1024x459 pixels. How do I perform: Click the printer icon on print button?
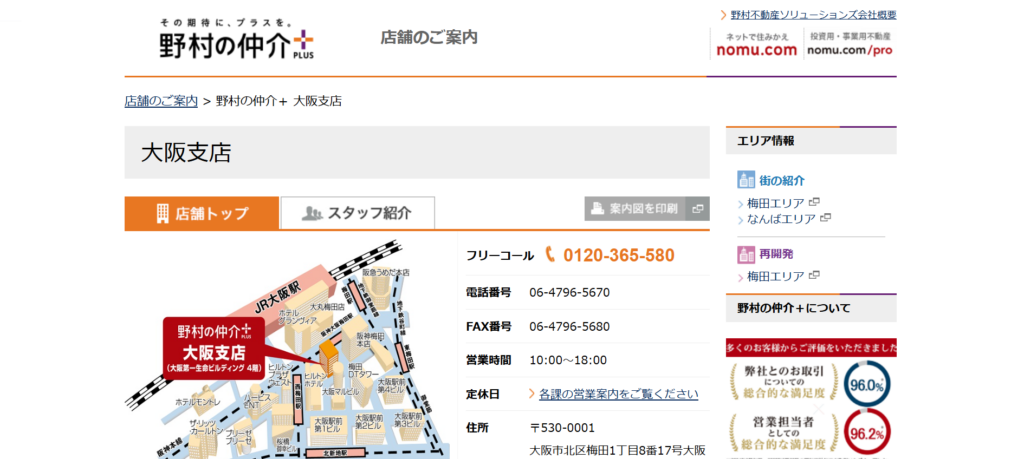(x=597, y=209)
